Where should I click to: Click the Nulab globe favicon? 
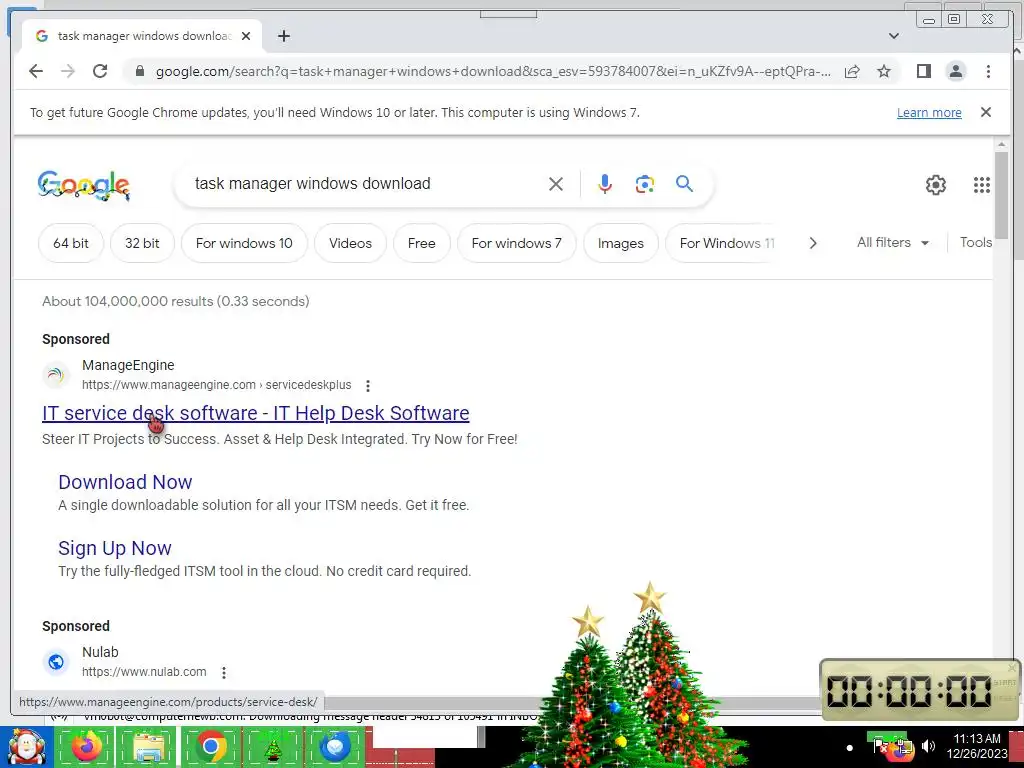click(56, 662)
